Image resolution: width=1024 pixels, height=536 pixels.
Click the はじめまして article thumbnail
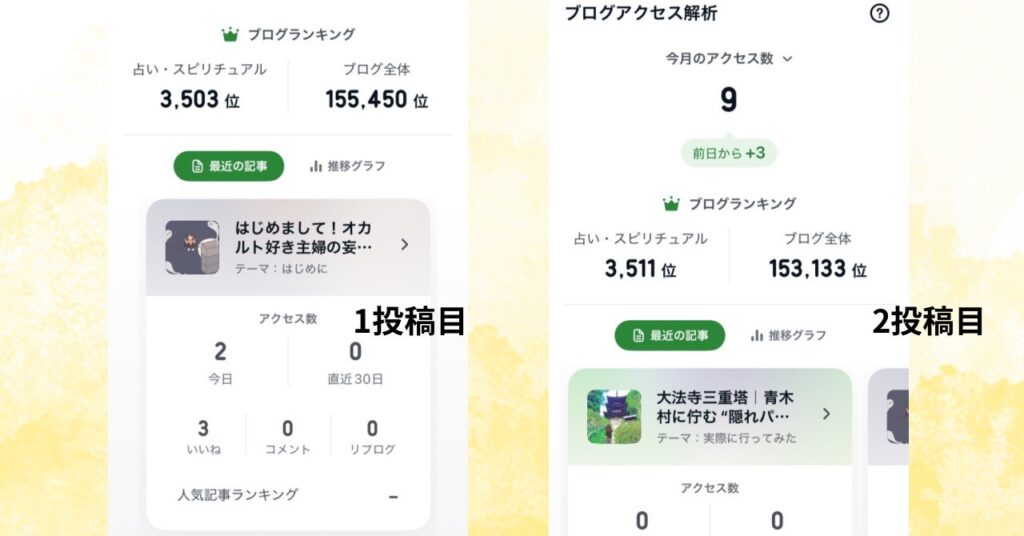point(192,247)
